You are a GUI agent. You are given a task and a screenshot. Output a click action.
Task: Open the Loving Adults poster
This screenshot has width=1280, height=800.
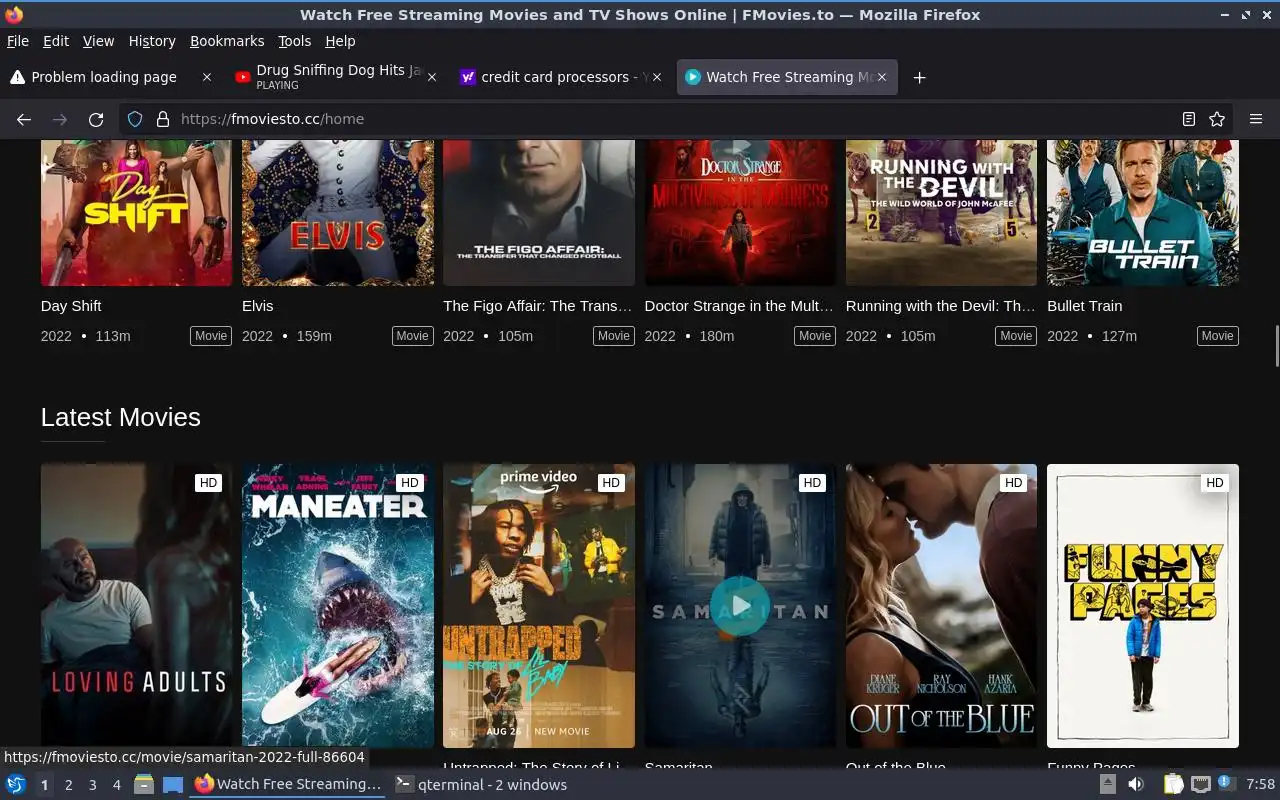click(136, 606)
